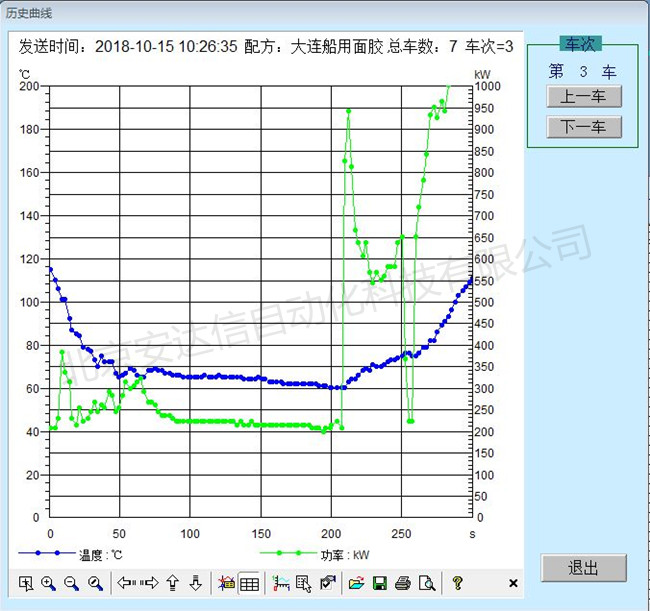
Task: Close the toolbar with the X button
Action: click(513, 583)
